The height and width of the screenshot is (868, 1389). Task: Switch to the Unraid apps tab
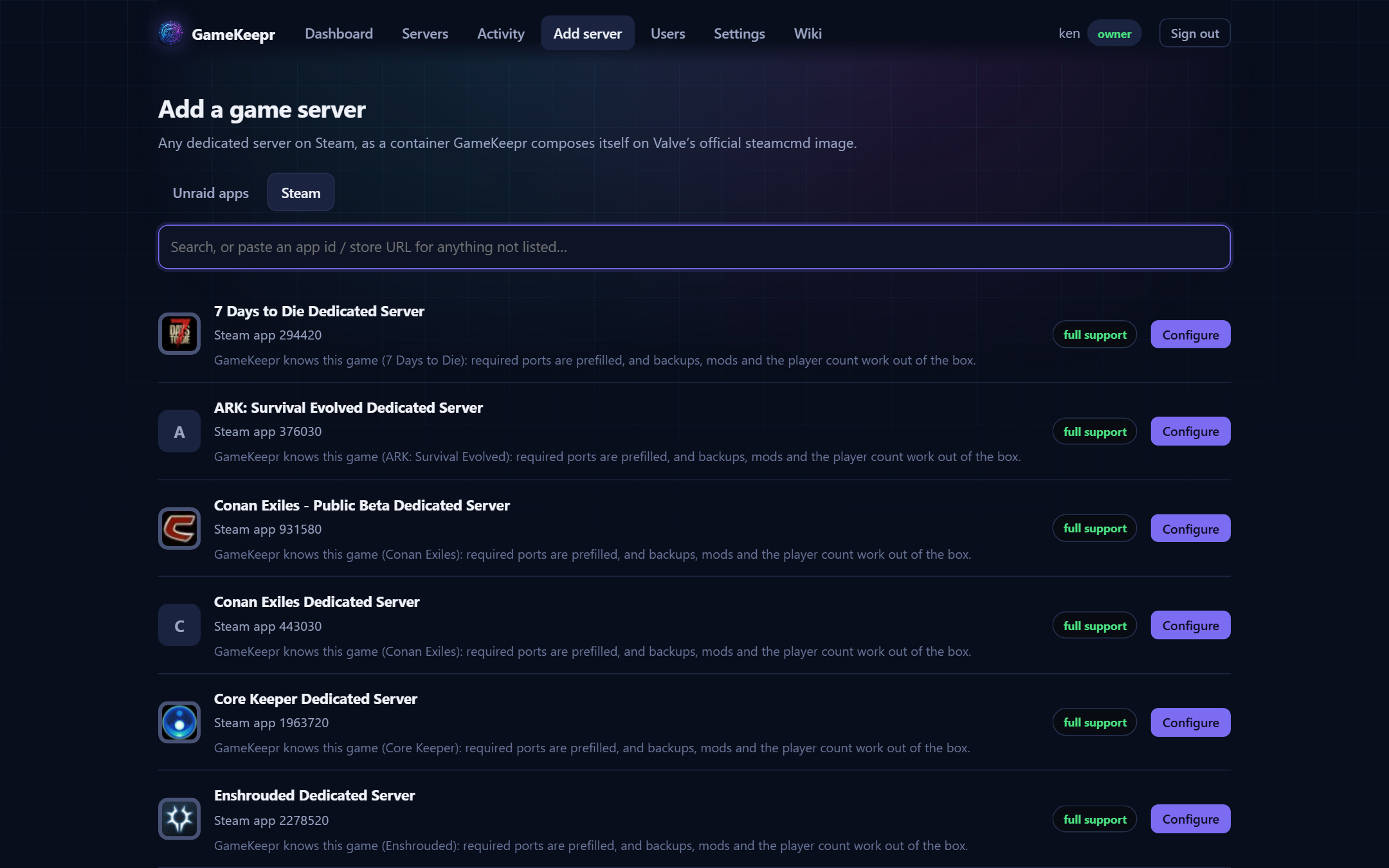pos(211,193)
